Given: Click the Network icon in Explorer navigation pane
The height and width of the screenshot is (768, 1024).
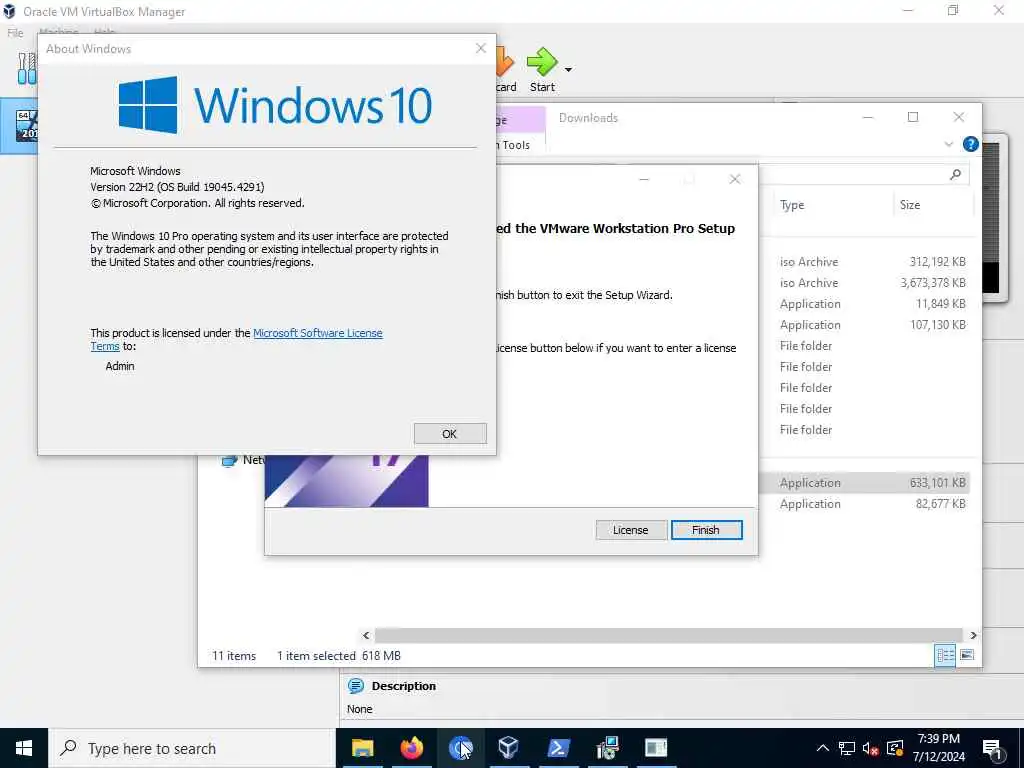Looking at the screenshot, I should (x=229, y=460).
